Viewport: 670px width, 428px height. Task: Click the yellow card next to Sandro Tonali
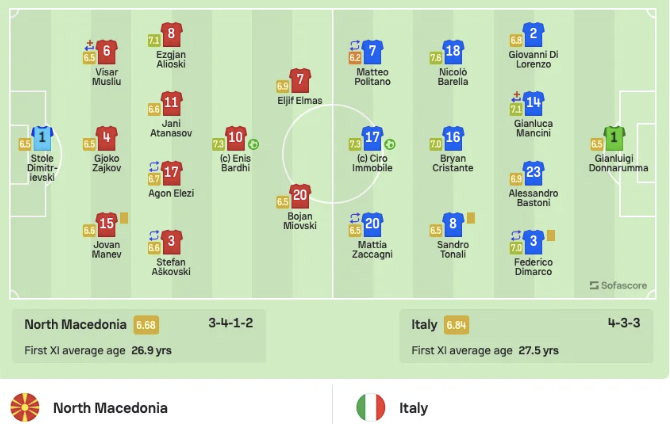[470, 217]
